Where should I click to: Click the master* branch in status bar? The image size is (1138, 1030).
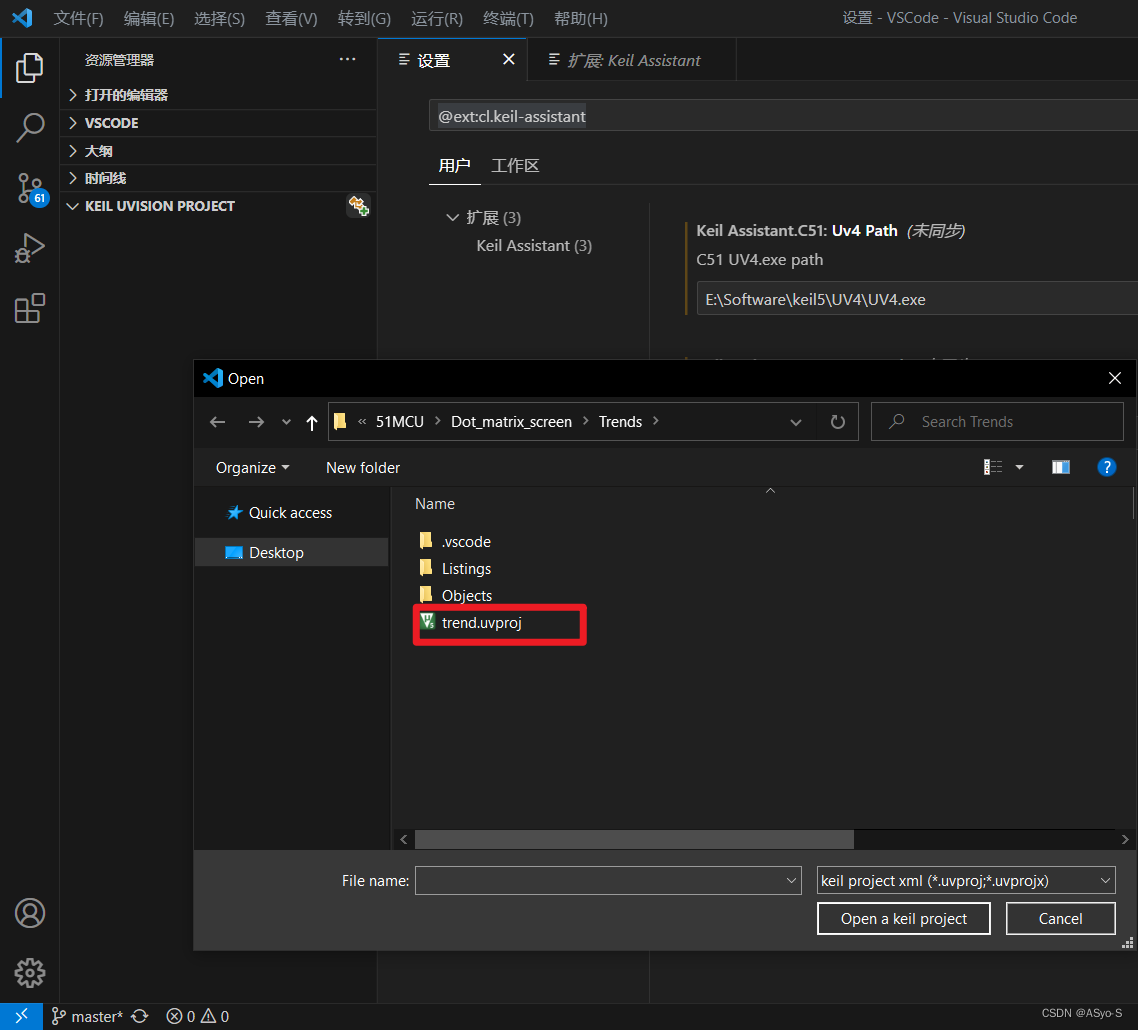(87, 1016)
